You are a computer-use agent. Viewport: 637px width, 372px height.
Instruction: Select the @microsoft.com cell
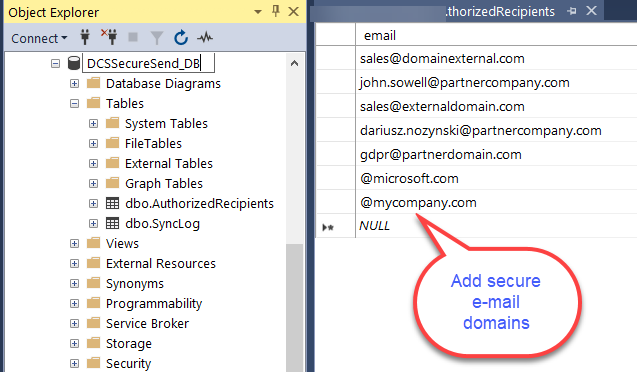click(496, 178)
